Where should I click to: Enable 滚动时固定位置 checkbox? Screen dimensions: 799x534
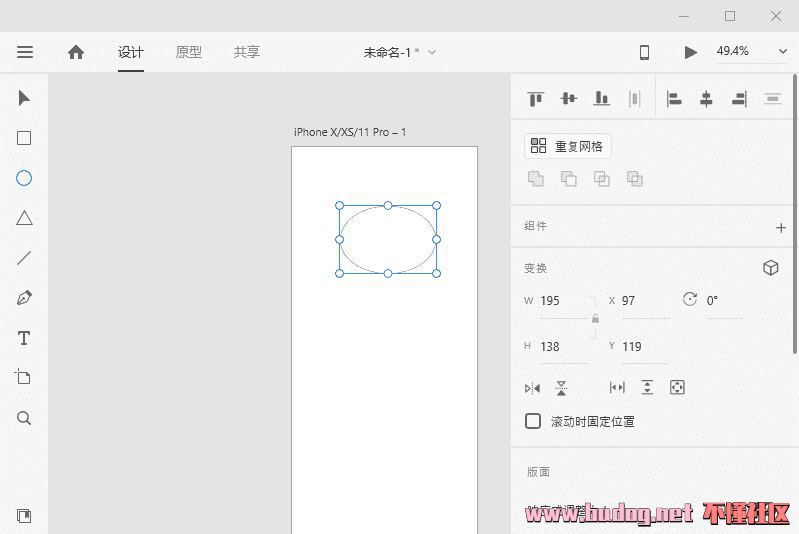(533, 421)
